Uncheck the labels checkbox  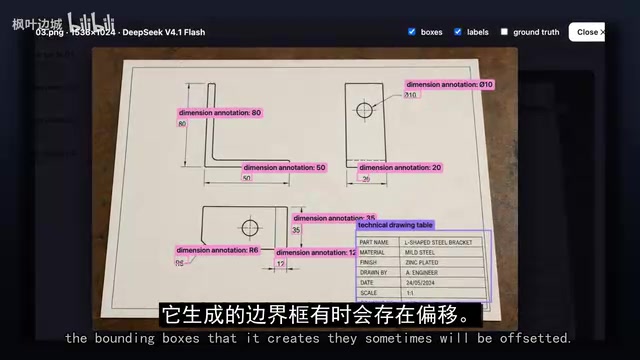(458, 32)
